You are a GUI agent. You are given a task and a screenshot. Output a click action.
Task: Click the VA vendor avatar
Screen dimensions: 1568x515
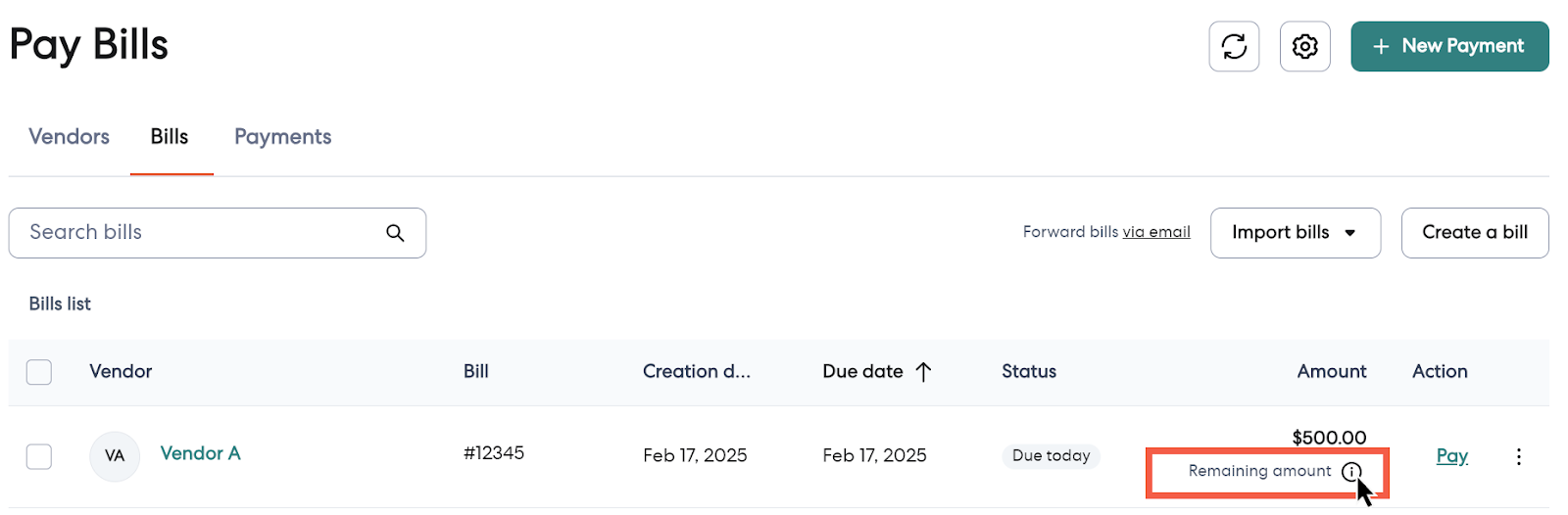[x=115, y=456]
